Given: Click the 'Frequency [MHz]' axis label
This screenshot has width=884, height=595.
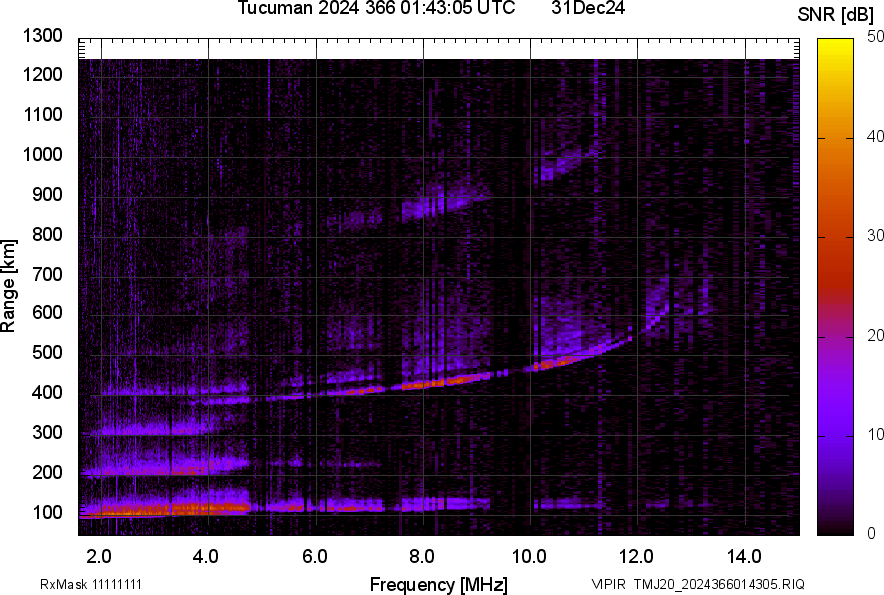Looking at the screenshot, I should pos(439,584).
